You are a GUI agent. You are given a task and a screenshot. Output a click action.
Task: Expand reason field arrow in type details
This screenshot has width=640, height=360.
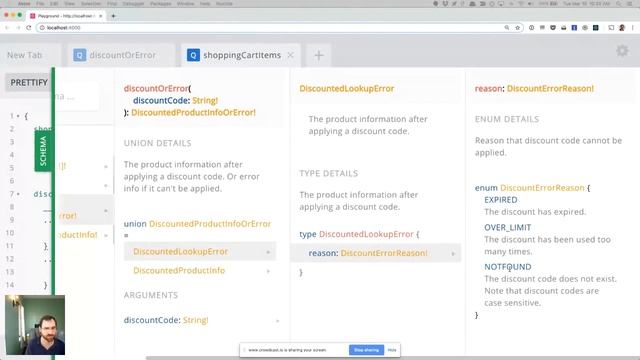[453, 254]
